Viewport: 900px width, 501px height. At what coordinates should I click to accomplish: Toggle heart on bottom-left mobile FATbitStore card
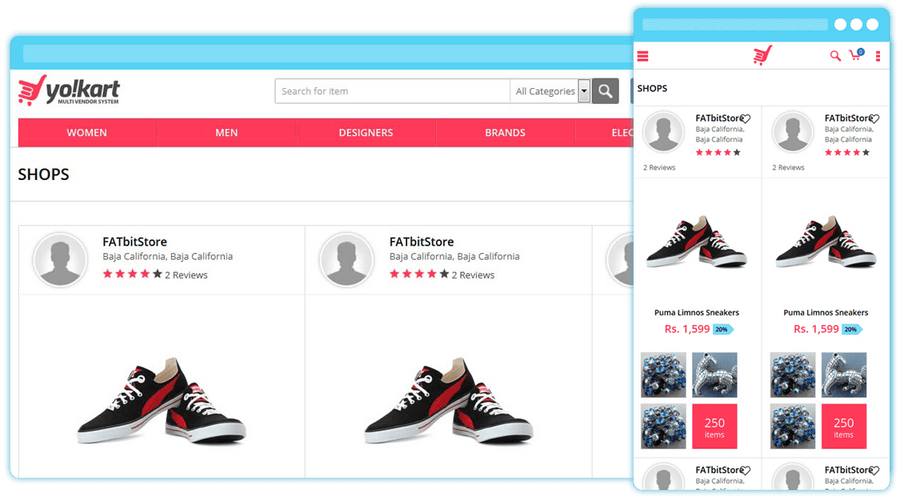click(x=746, y=471)
